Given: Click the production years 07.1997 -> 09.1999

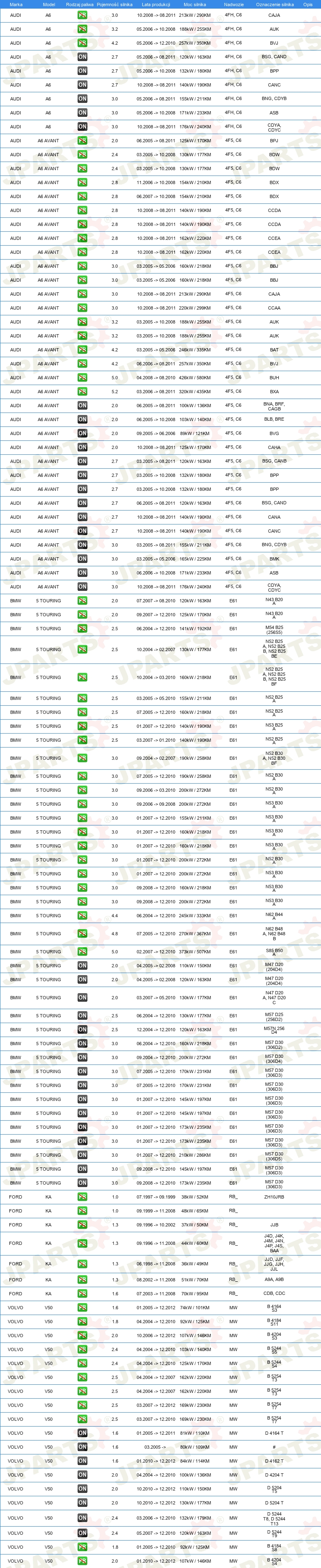Looking at the screenshot, I should [x=156, y=1197].
